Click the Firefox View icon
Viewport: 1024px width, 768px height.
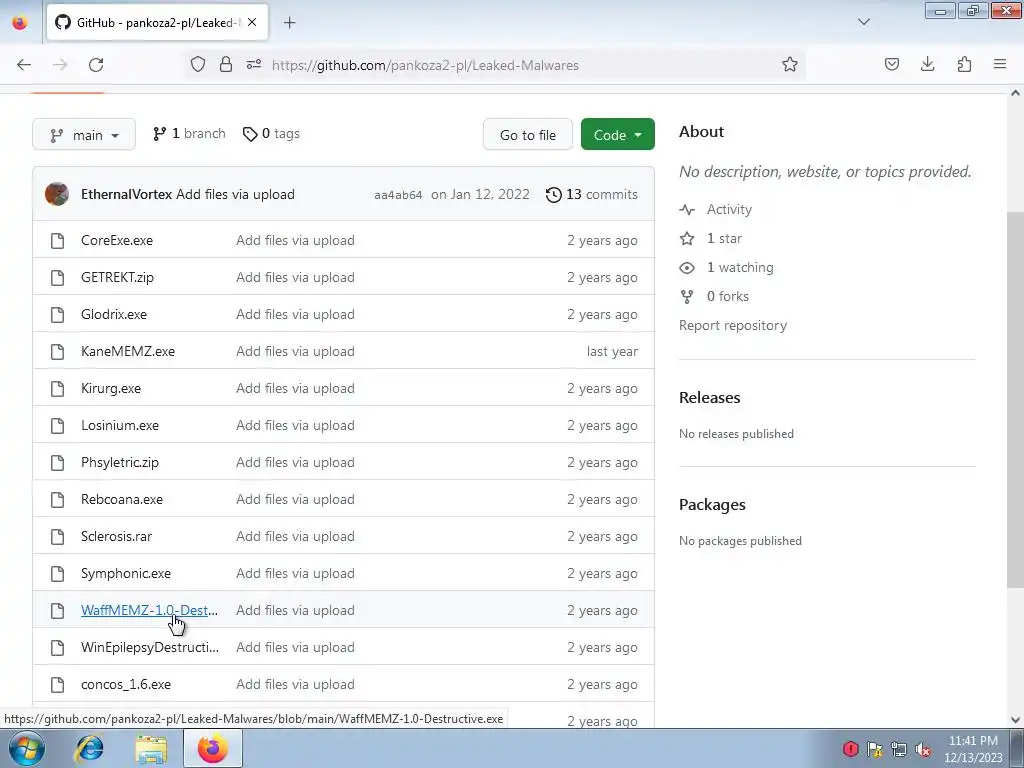coord(20,23)
